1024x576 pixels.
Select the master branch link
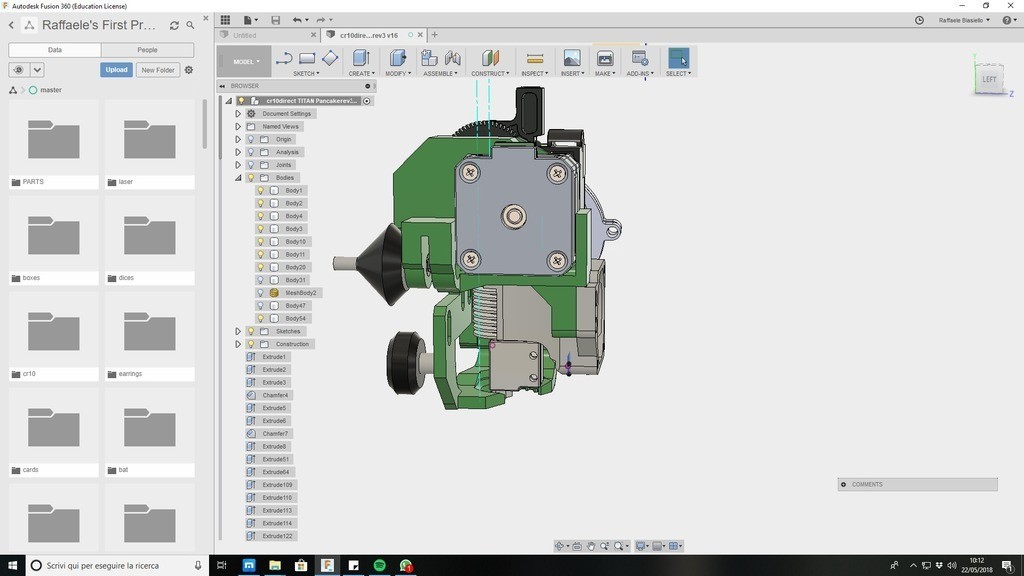click(x=51, y=90)
